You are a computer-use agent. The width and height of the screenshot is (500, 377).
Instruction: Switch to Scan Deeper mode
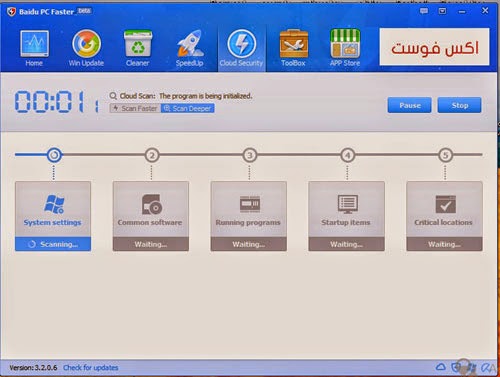188,108
